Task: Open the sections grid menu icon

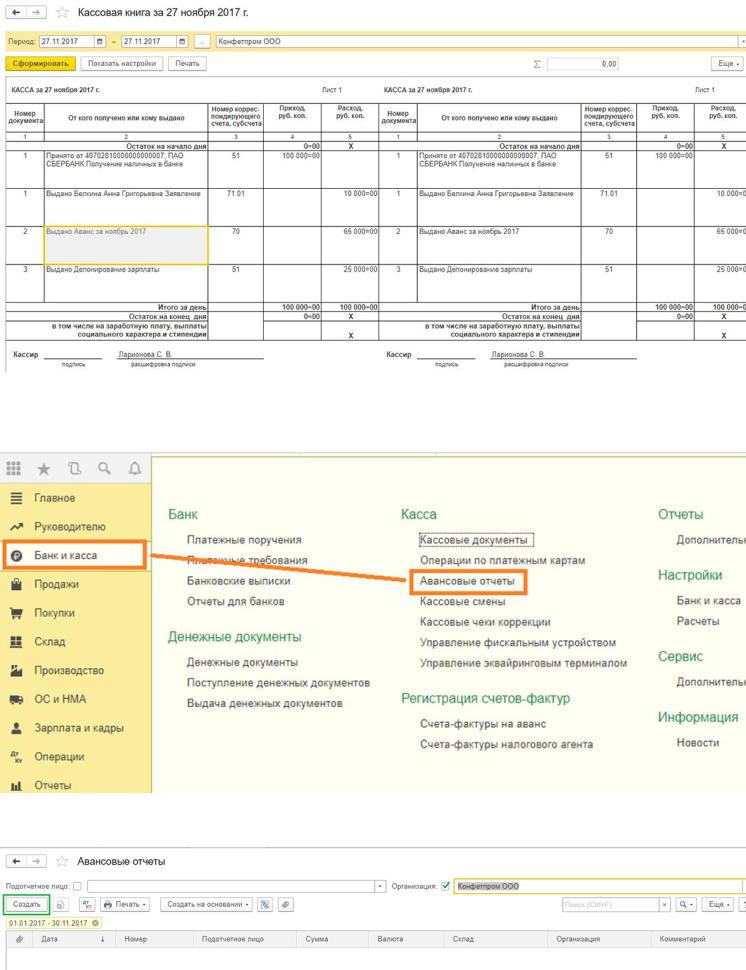Action: pyautogui.click(x=15, y=469)
